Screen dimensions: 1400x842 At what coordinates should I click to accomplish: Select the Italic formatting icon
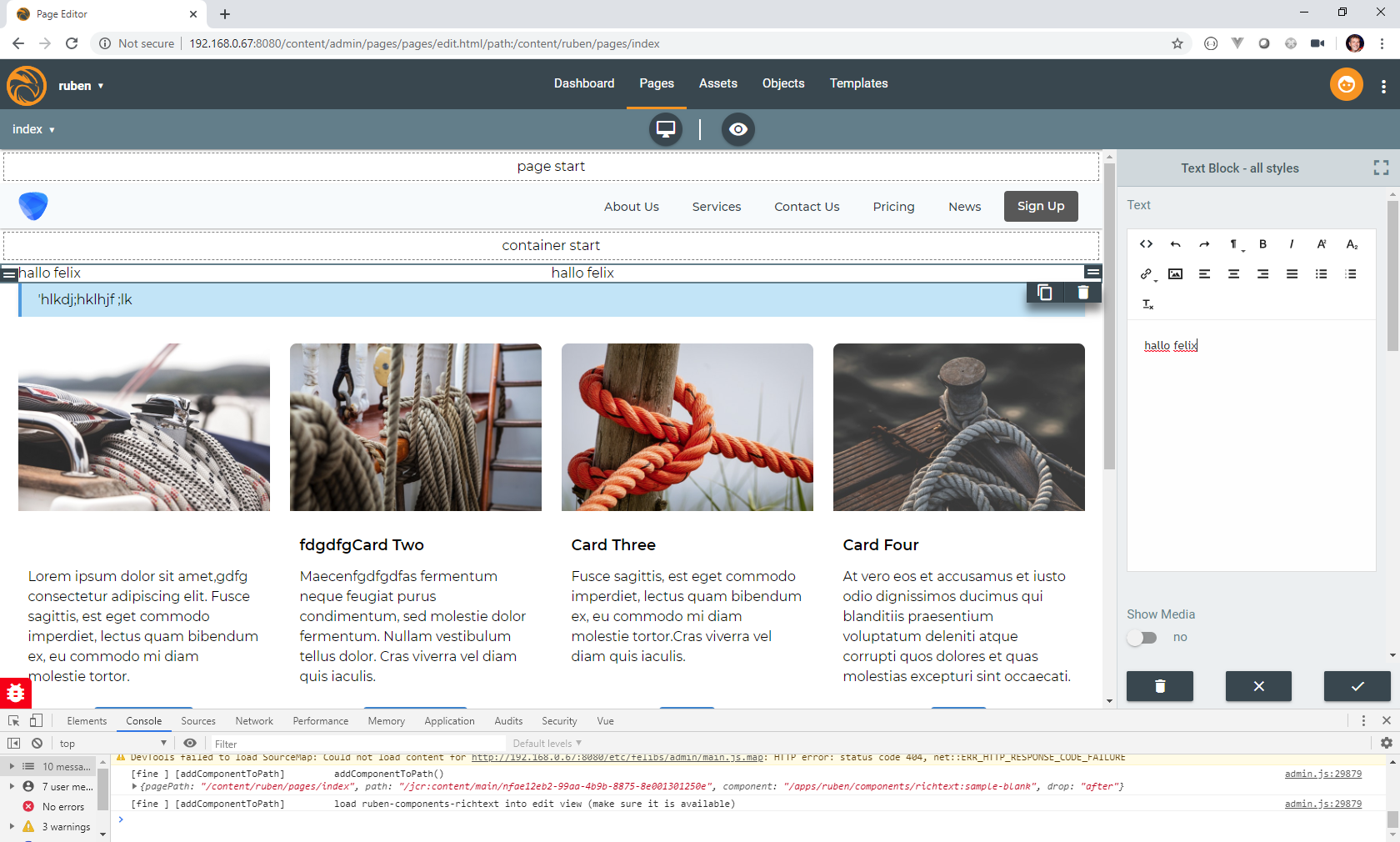[1292, 244]
